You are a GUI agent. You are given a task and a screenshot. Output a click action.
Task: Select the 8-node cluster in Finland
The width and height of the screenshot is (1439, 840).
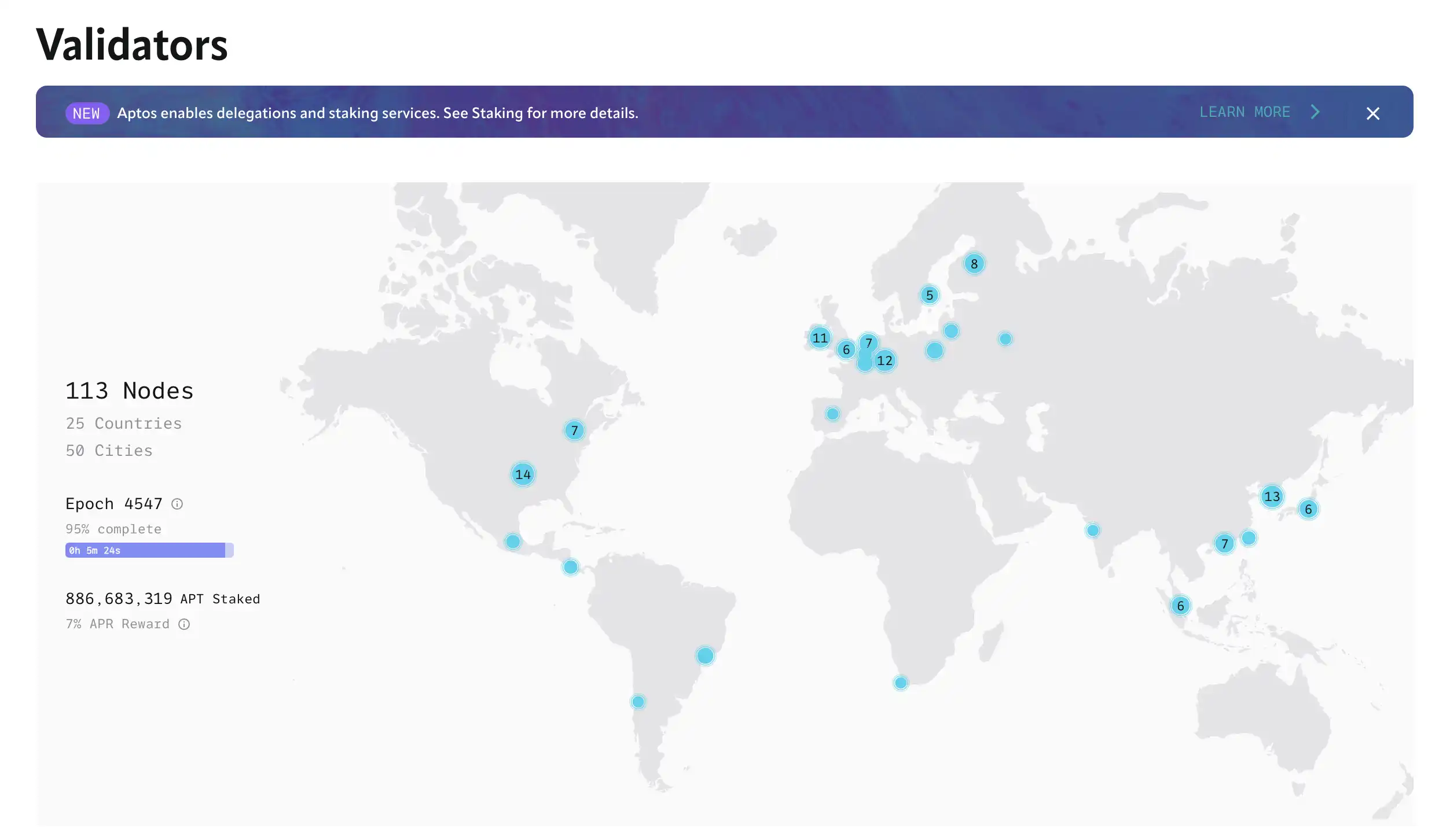(974, 264)
